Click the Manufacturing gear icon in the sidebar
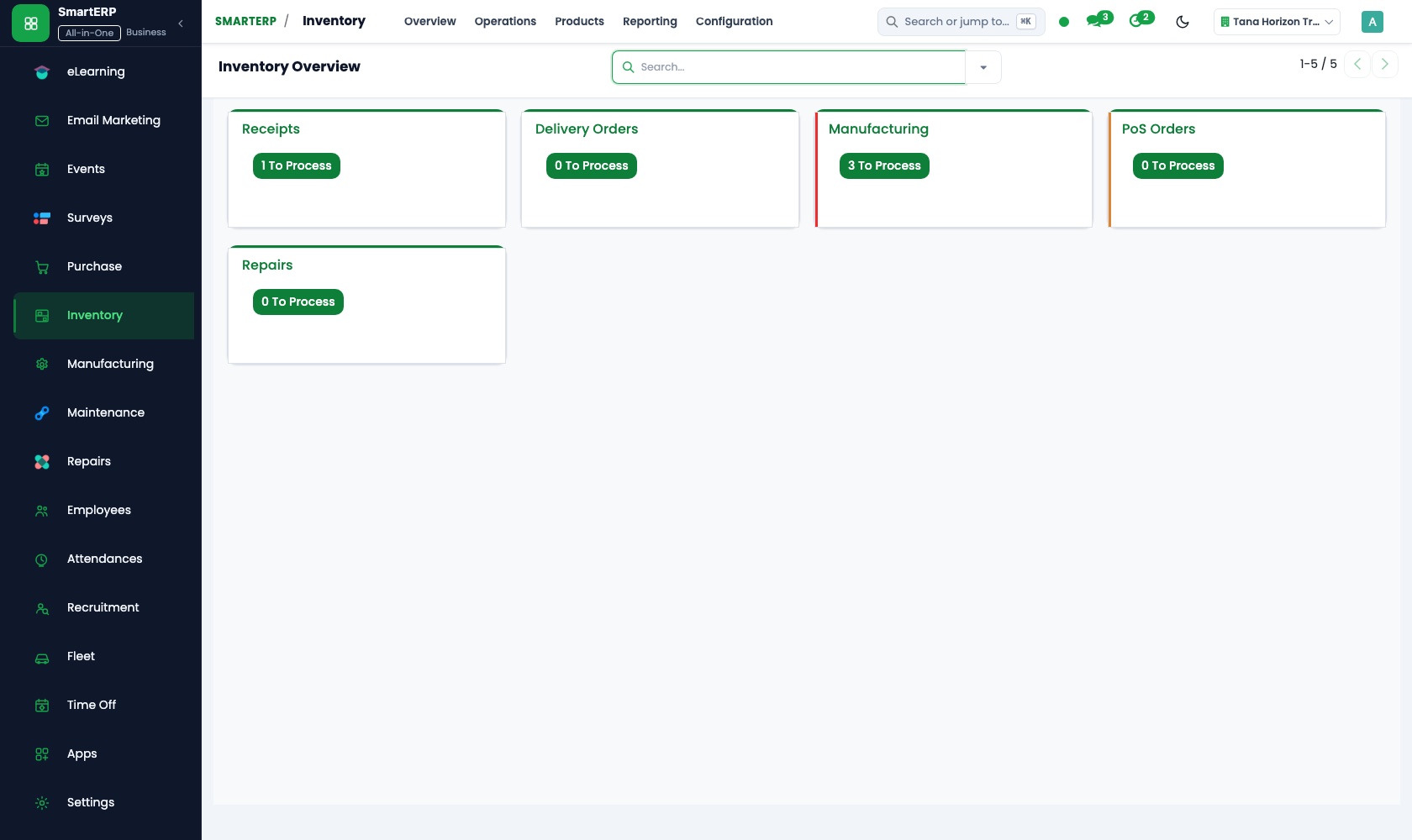The height and width of the screenshot is (840, 1412). 42,365
